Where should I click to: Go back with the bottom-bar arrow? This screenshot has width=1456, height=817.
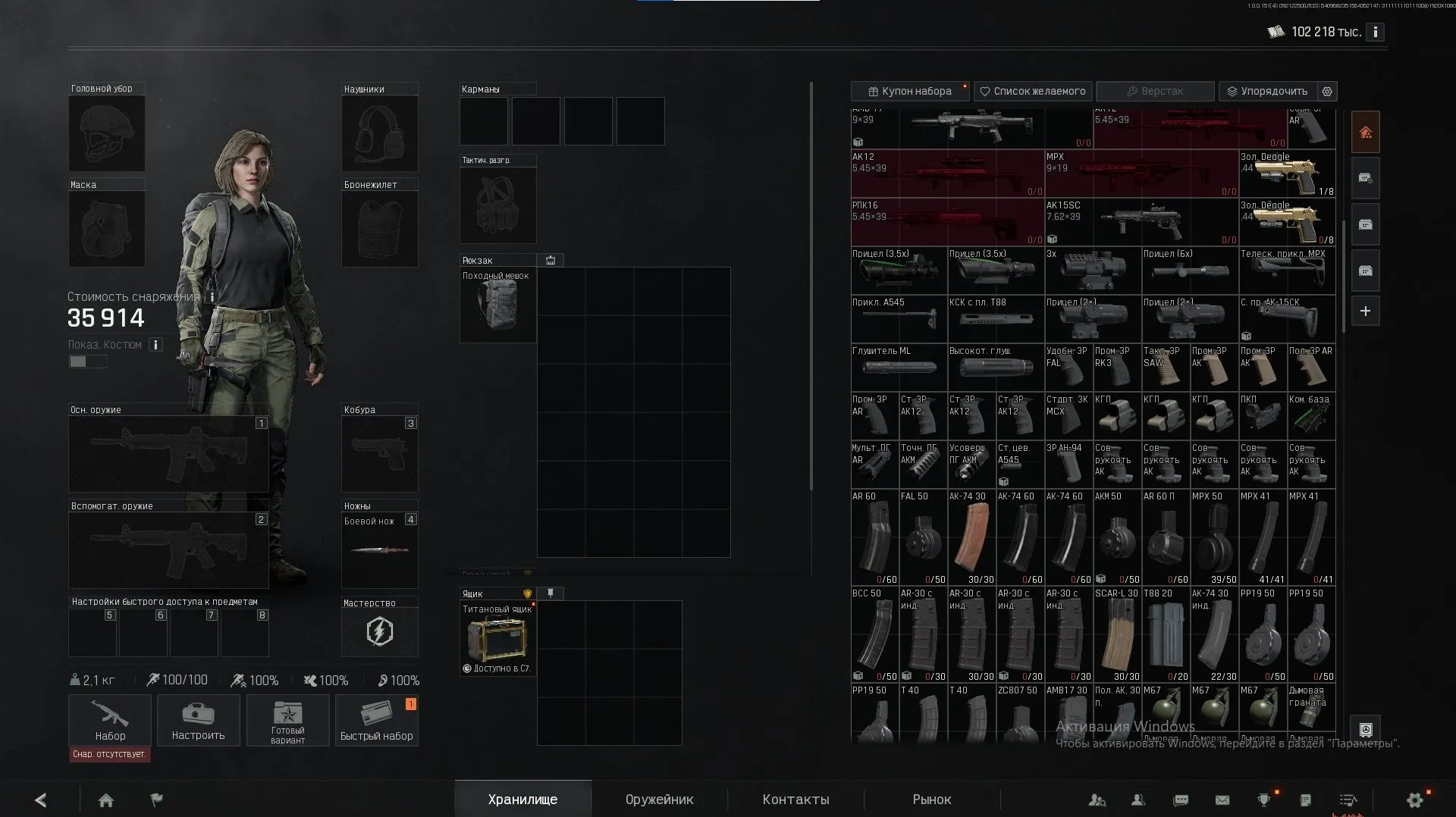(41, 800)
